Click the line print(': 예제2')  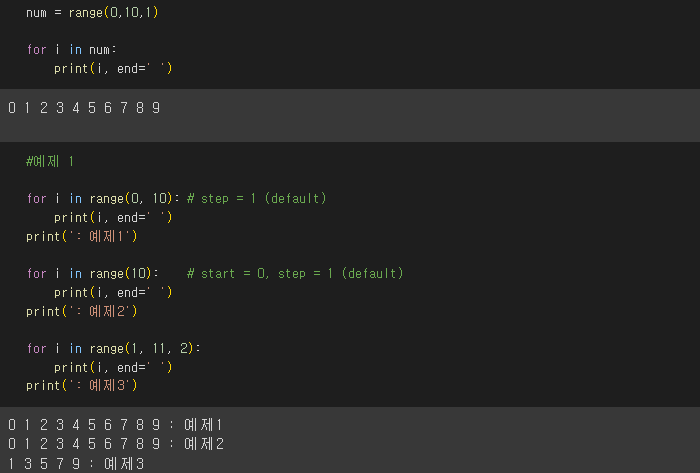82,311
